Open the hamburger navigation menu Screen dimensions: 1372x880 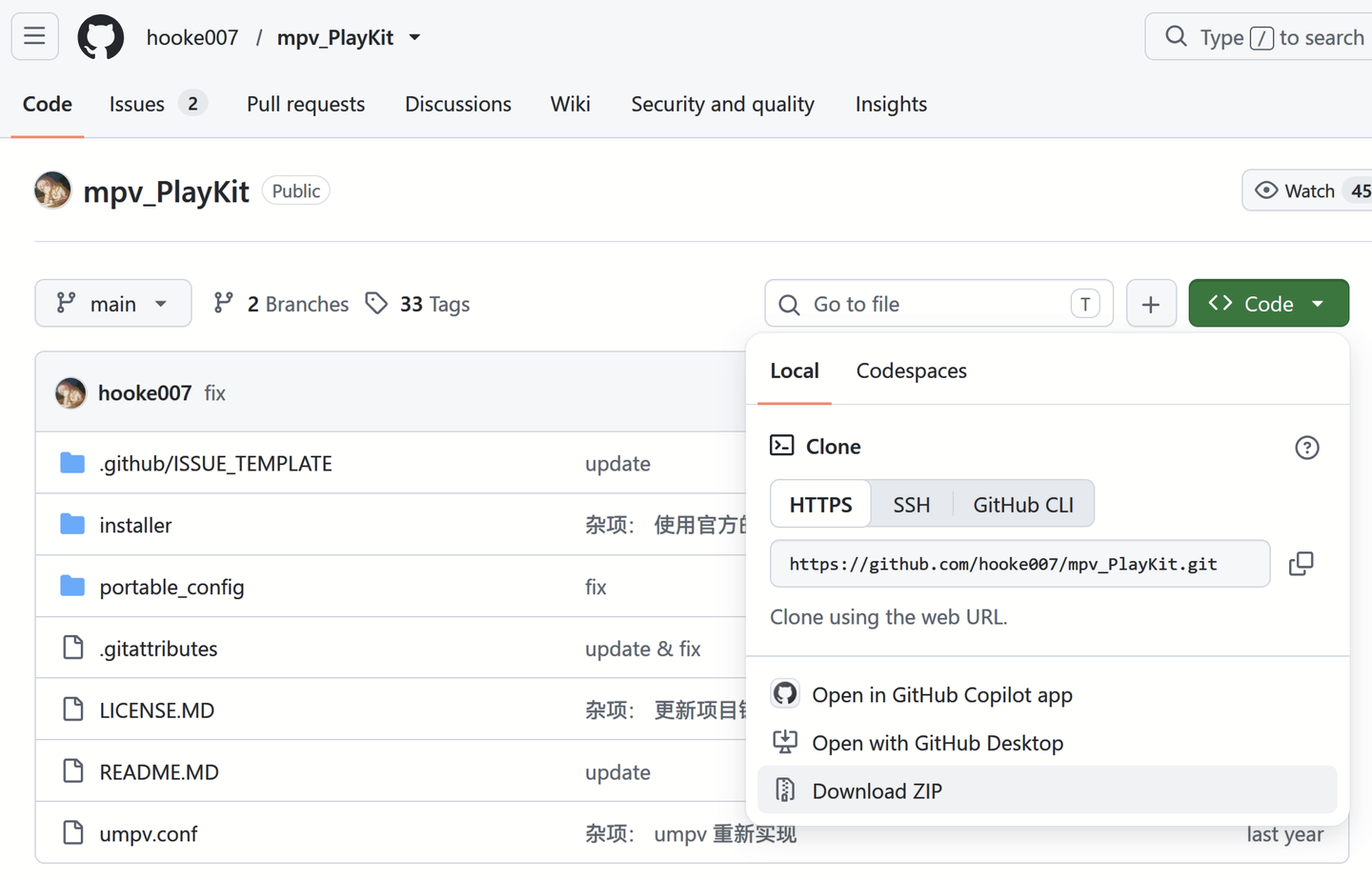tap(35, 37)
